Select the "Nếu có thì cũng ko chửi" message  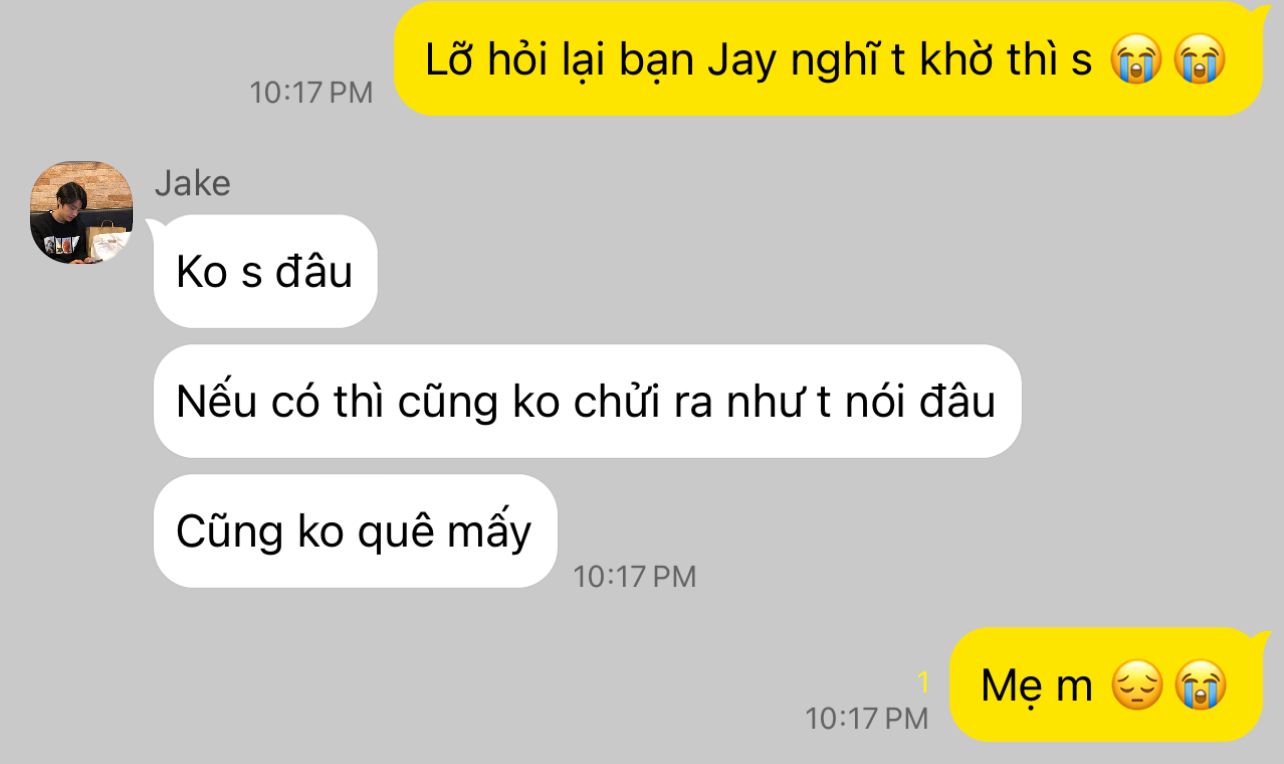[587, 401]
